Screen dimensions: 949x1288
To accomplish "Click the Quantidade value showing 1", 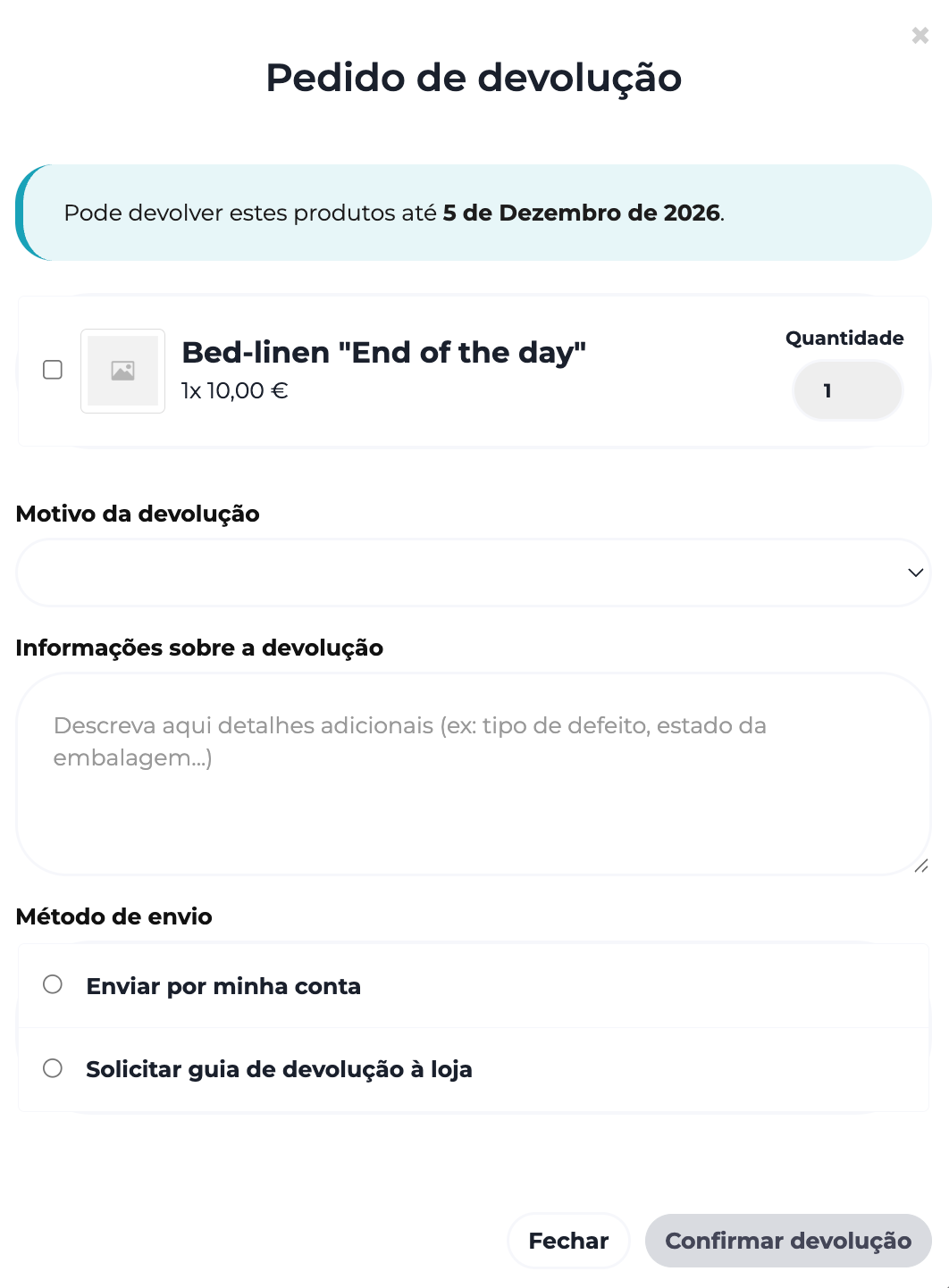I will pyautogui.click(x=846, y=390).
